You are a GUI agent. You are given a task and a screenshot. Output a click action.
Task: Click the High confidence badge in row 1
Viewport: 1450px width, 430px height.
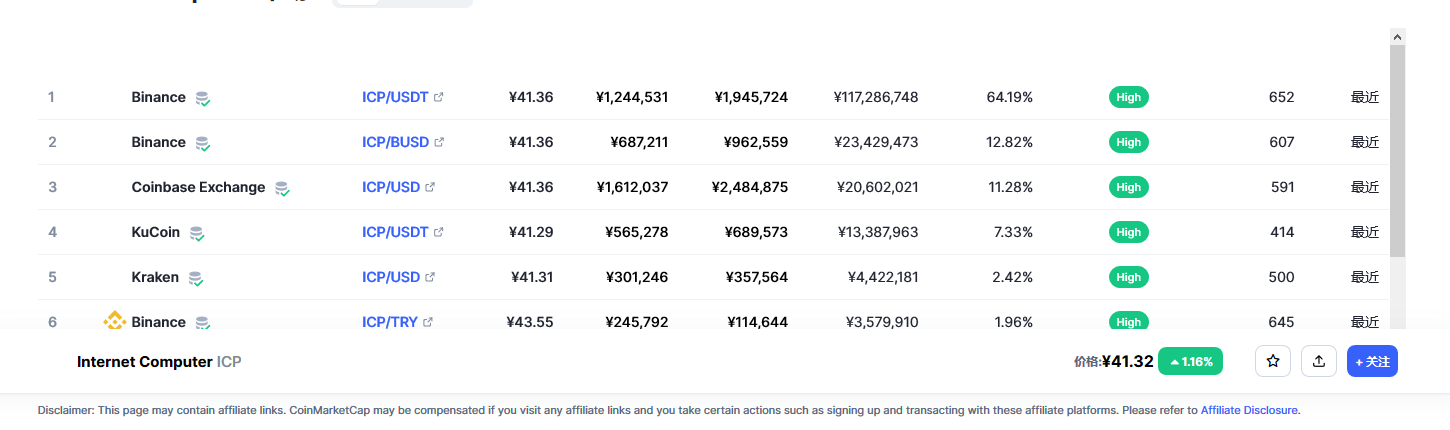tap(1128, 97)
